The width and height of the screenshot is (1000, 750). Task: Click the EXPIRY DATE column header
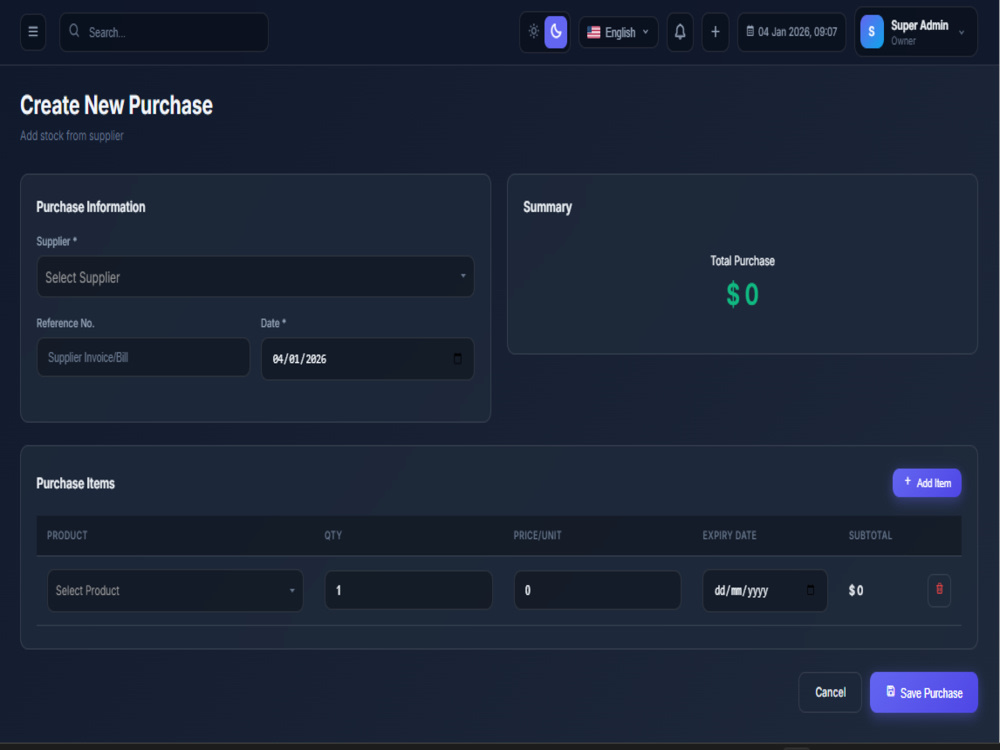click(730, 535)
